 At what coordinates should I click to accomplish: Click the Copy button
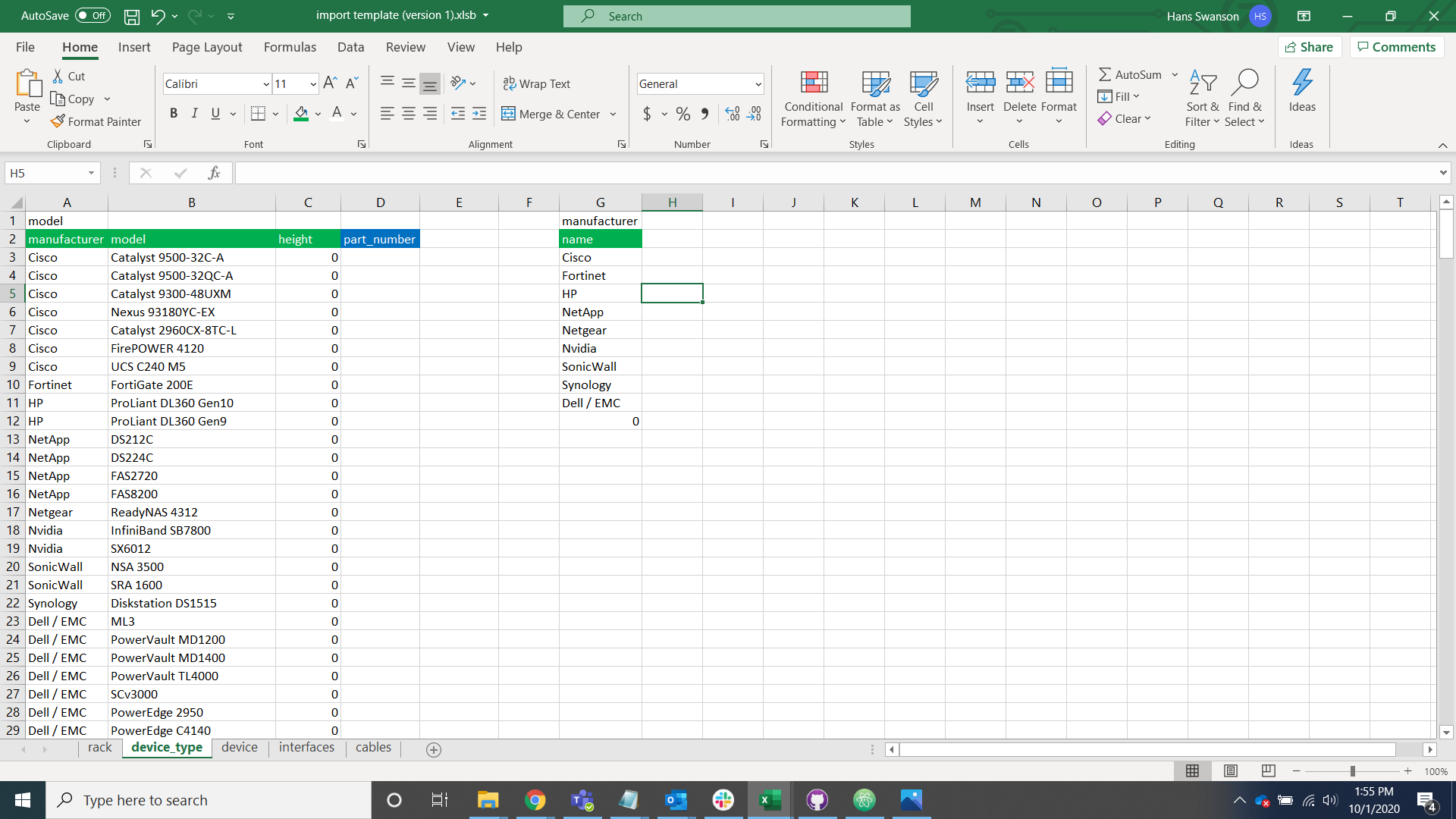click(72, 99)
